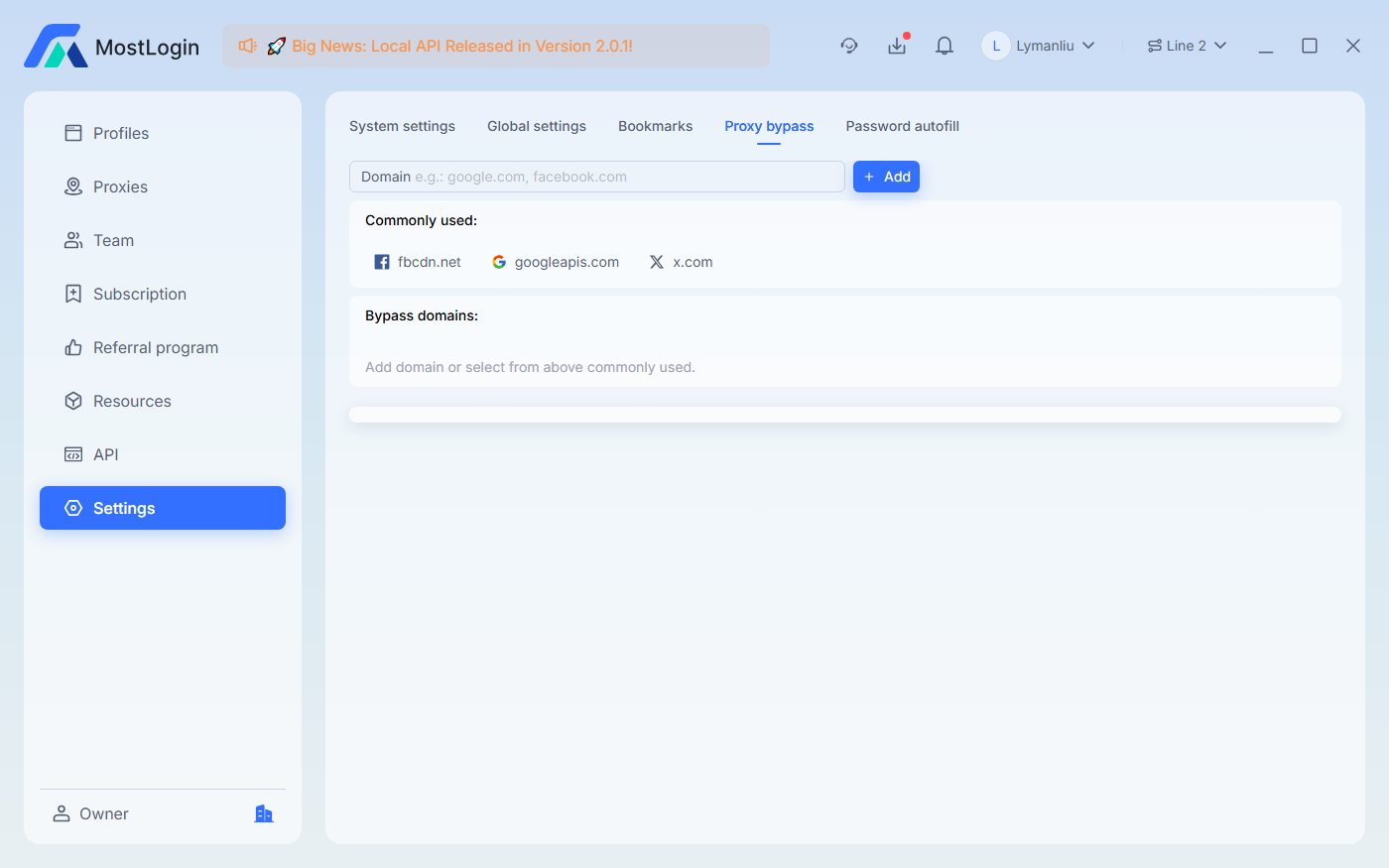Viewport: 1389px width, 868px height.
Task: Click the Lymanliu avatar circle
Action: [996, 46]
